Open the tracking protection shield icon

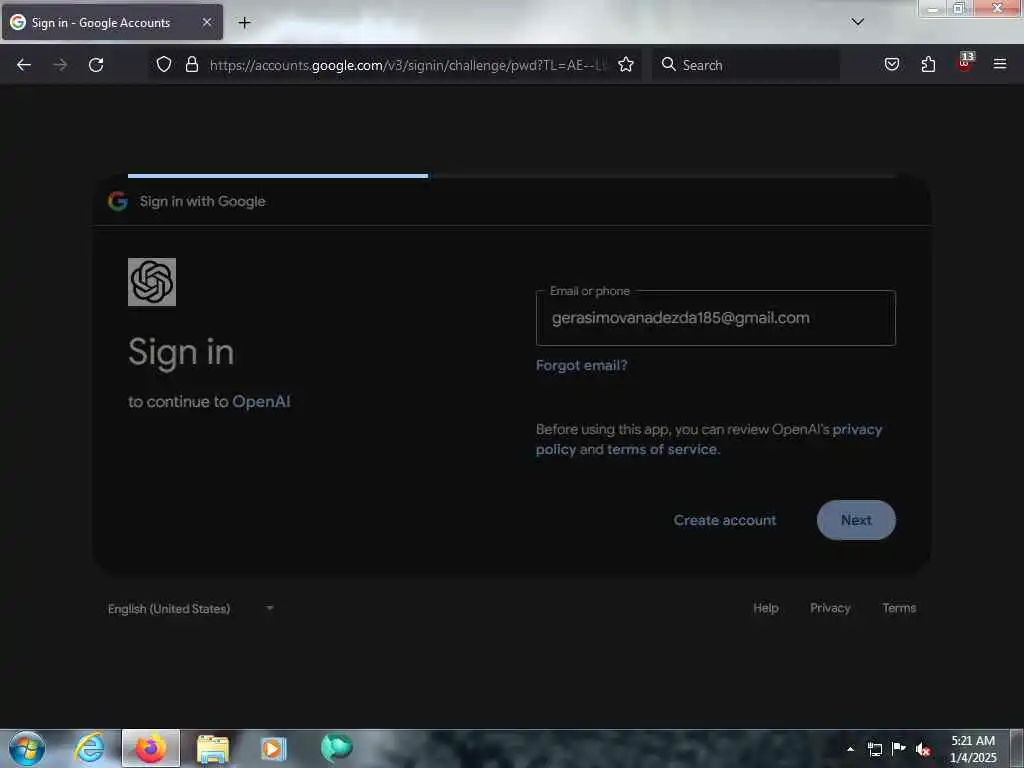click(x=164, y=64)
